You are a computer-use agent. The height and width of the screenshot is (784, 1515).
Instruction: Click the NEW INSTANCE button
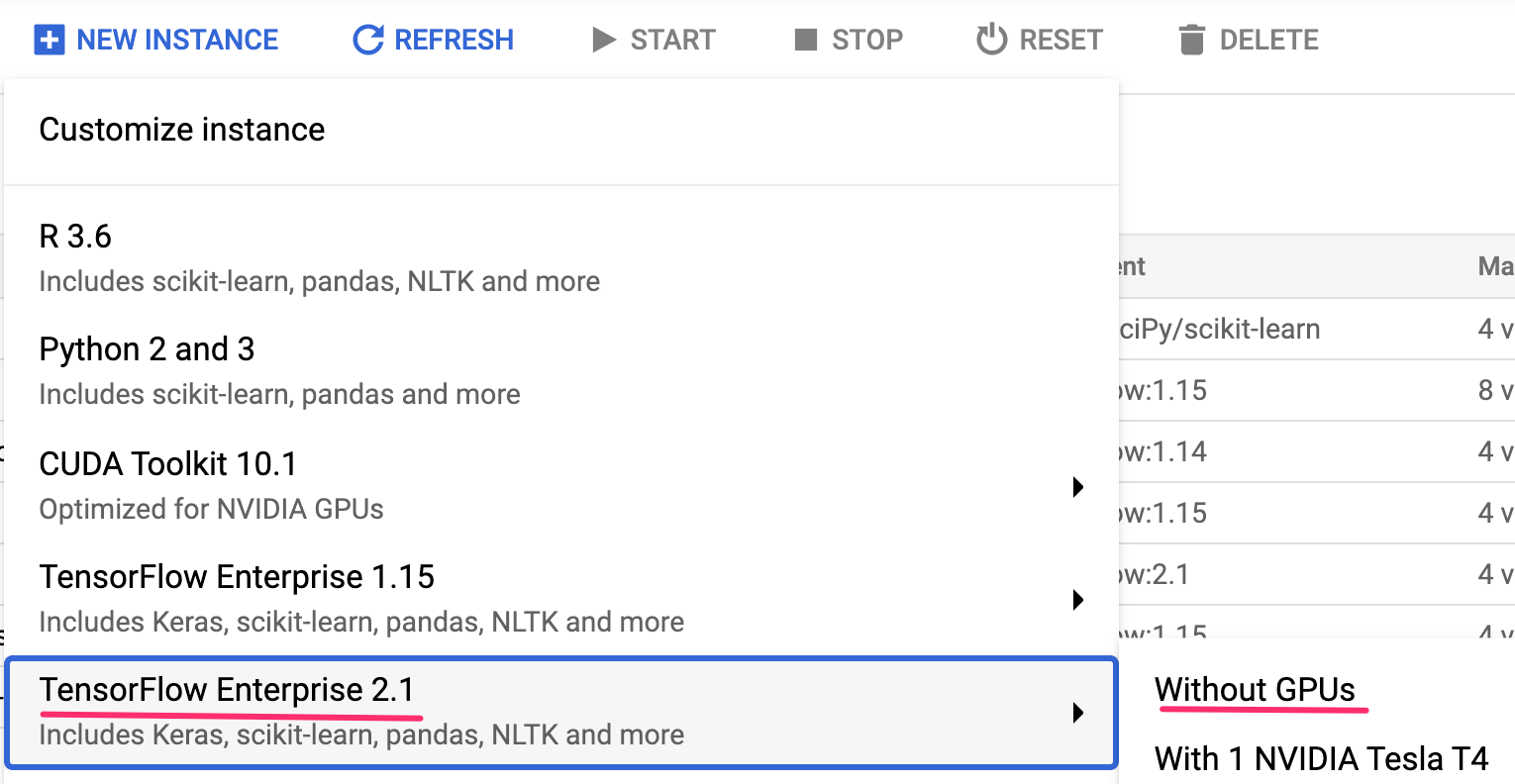point(154,39)
